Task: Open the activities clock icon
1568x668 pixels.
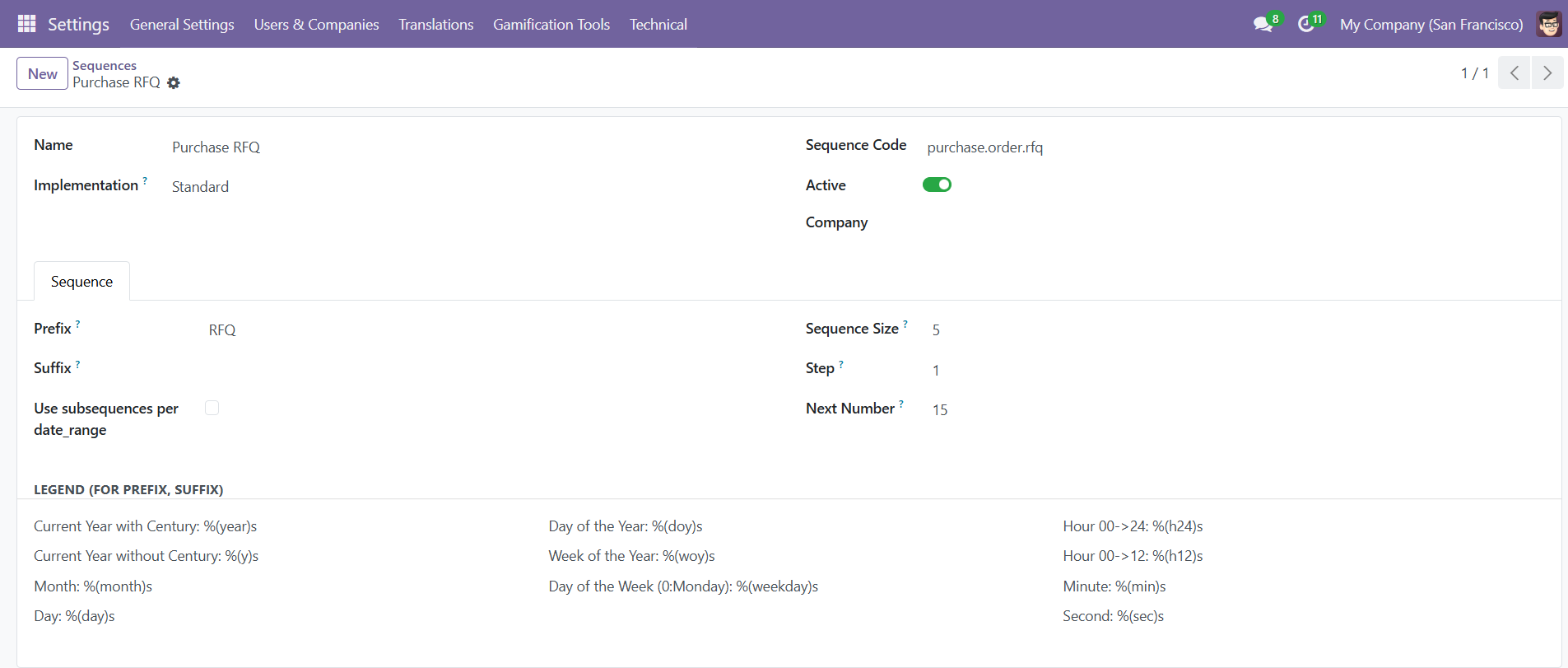Action: coord(1306,25)
